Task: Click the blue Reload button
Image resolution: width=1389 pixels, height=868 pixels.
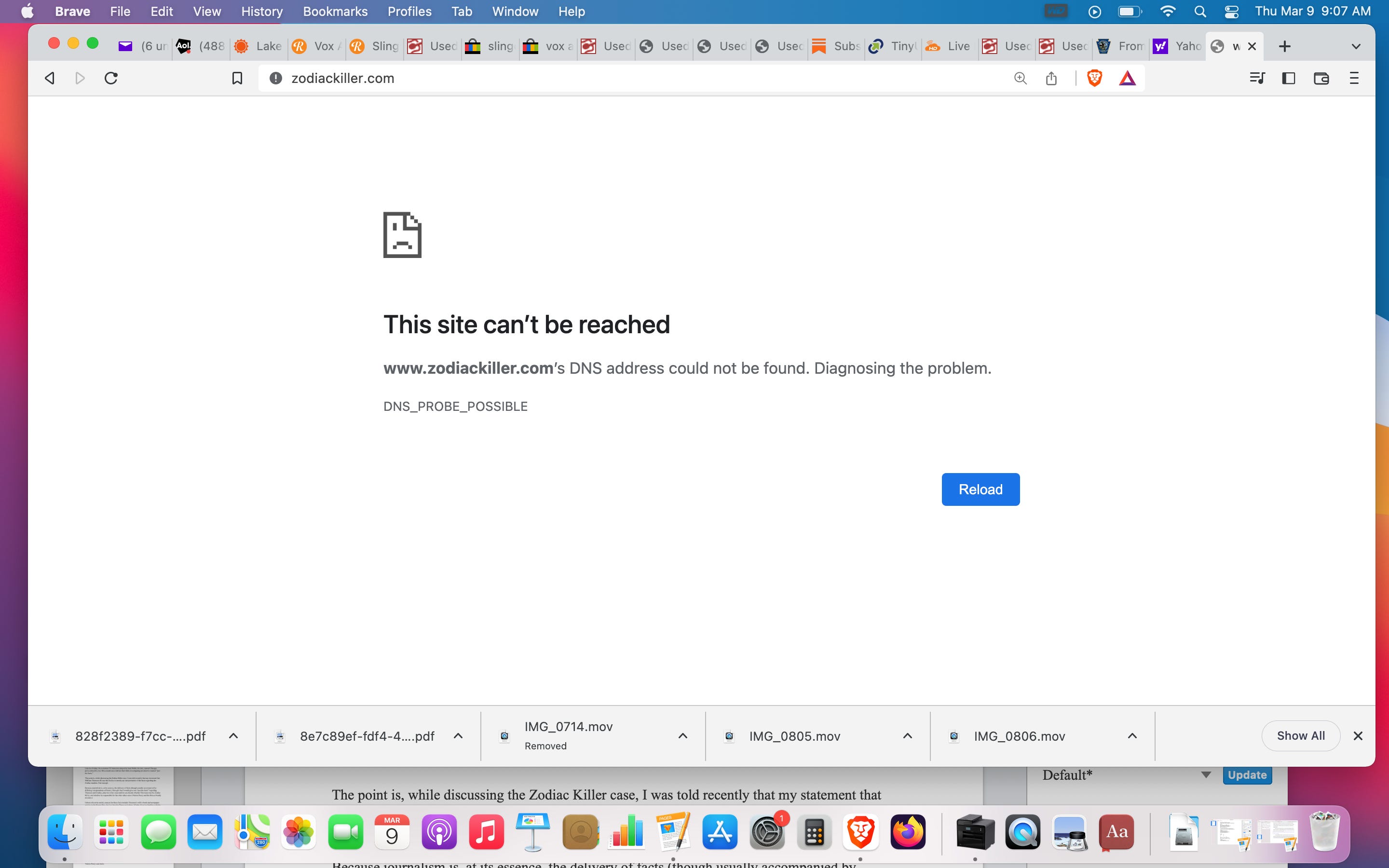Action: (x=980, y=489)
